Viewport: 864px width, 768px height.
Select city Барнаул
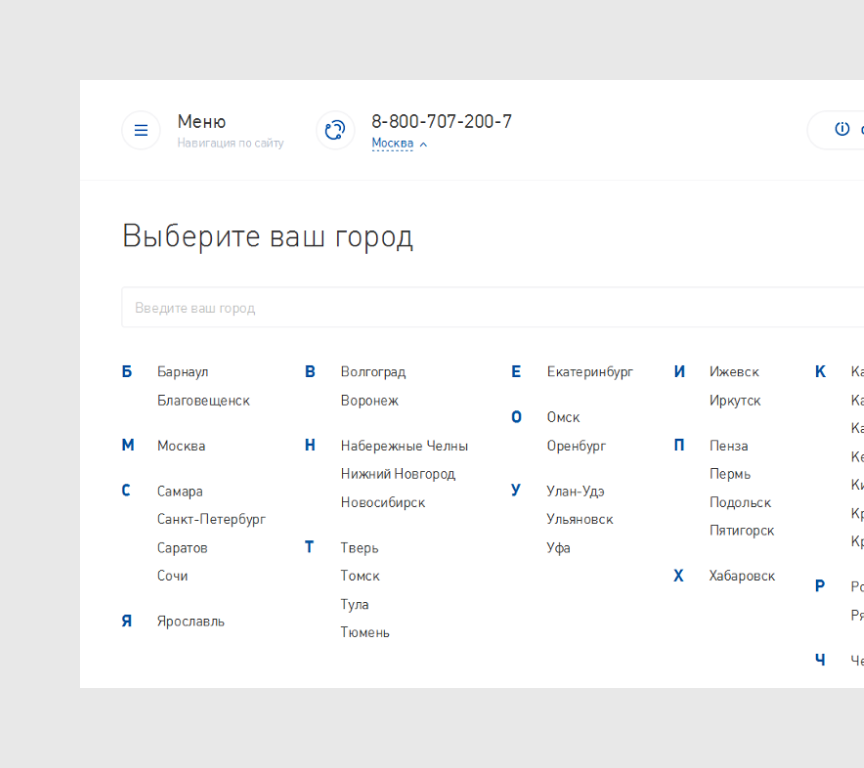pos(182,372)
